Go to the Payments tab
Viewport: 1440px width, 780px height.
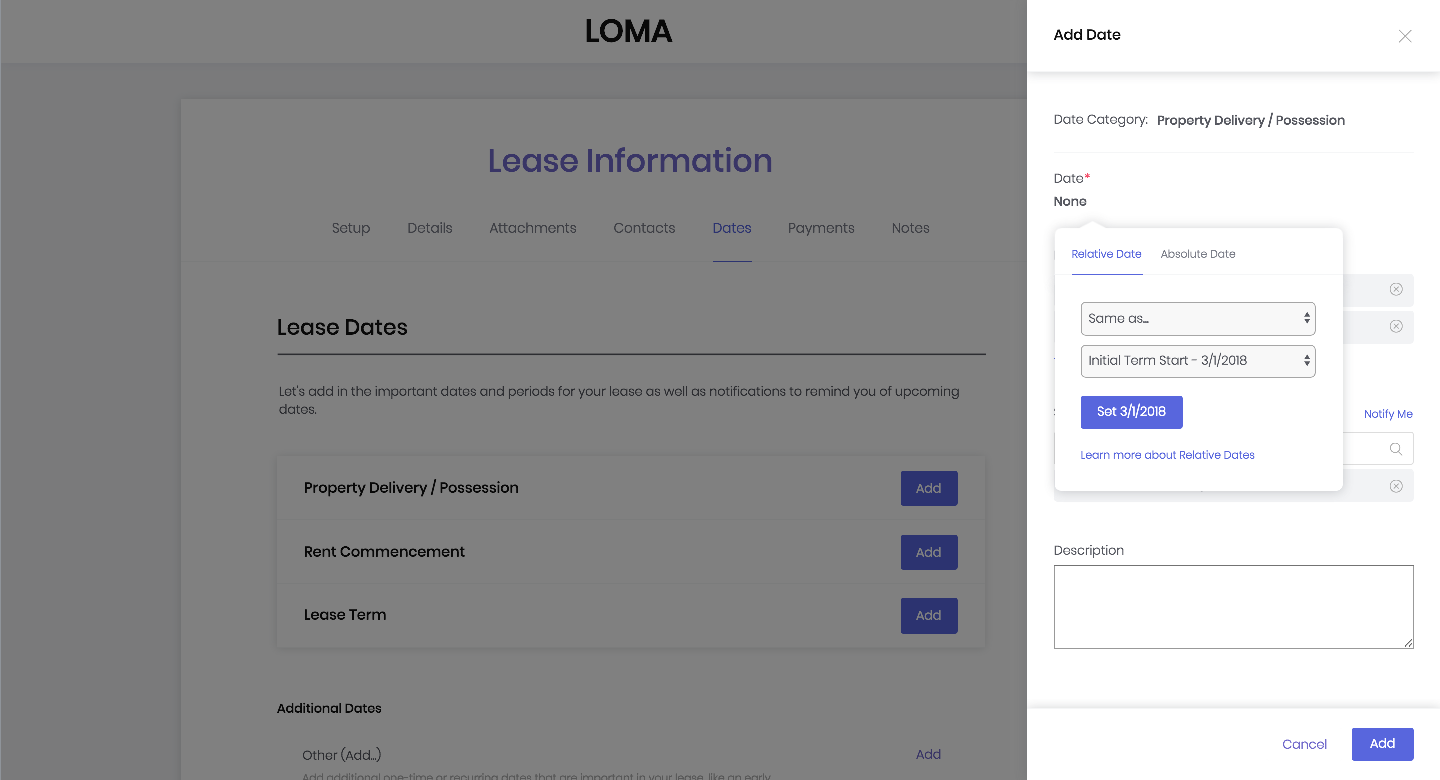click(821, 228)
